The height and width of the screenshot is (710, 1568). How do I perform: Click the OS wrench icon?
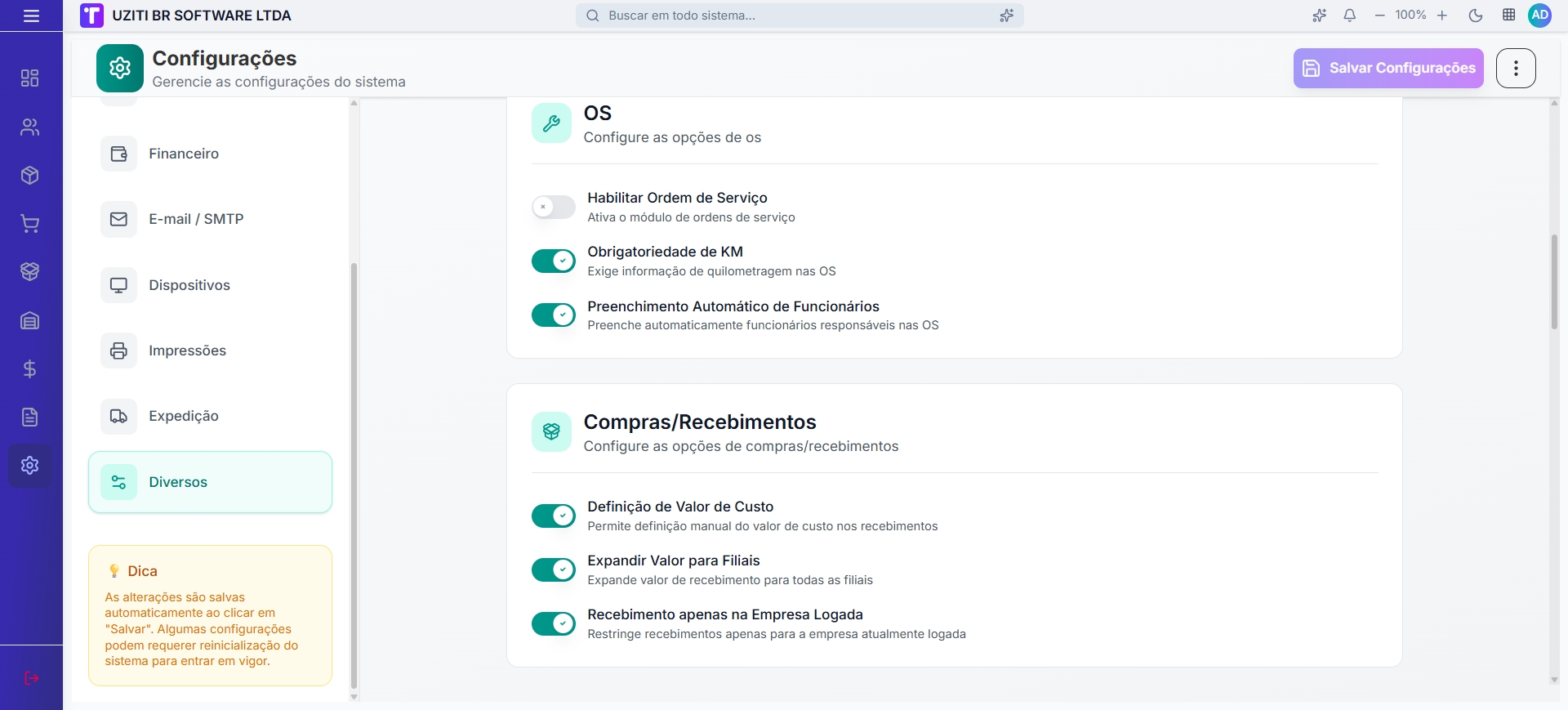pos(551,123)
